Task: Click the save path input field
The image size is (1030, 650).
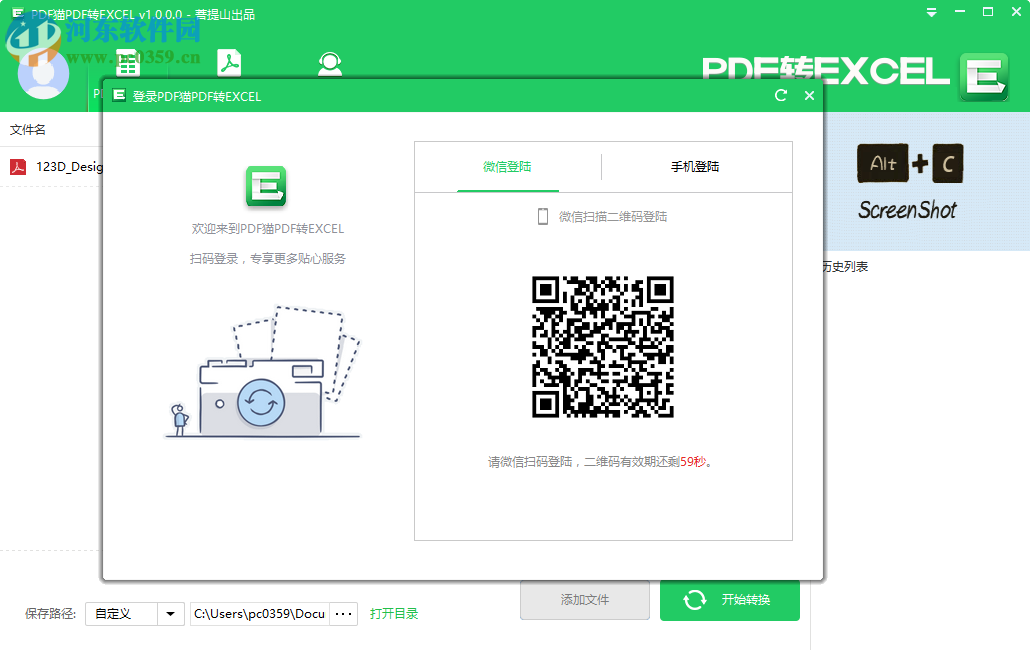Action: [x=260, y=613]
